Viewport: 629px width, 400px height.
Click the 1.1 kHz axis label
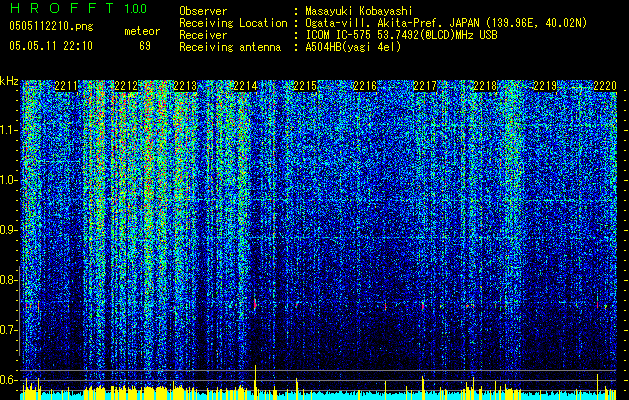point(8,130)
